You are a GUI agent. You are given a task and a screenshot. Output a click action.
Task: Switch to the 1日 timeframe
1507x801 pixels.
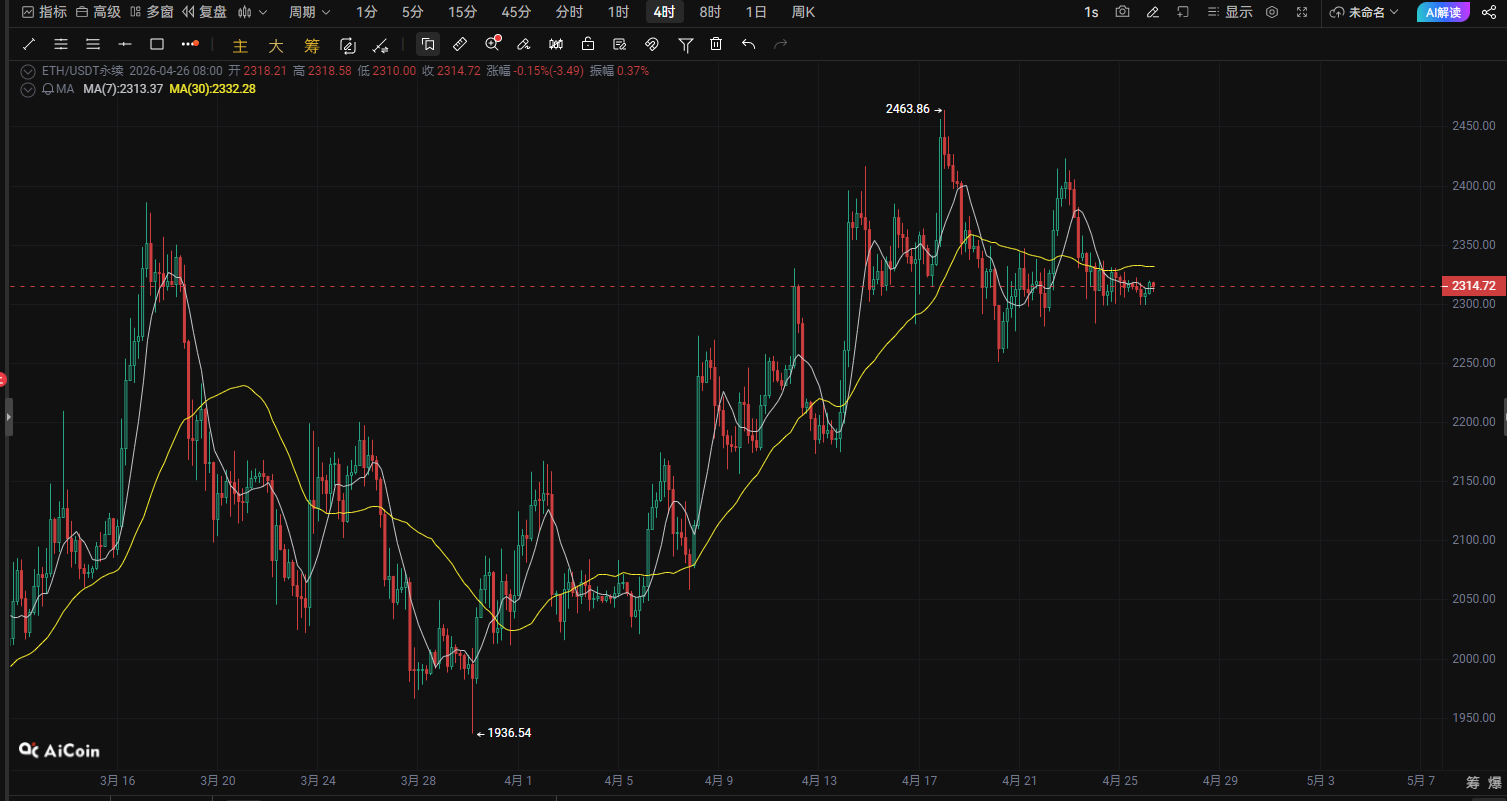(756, 12)
